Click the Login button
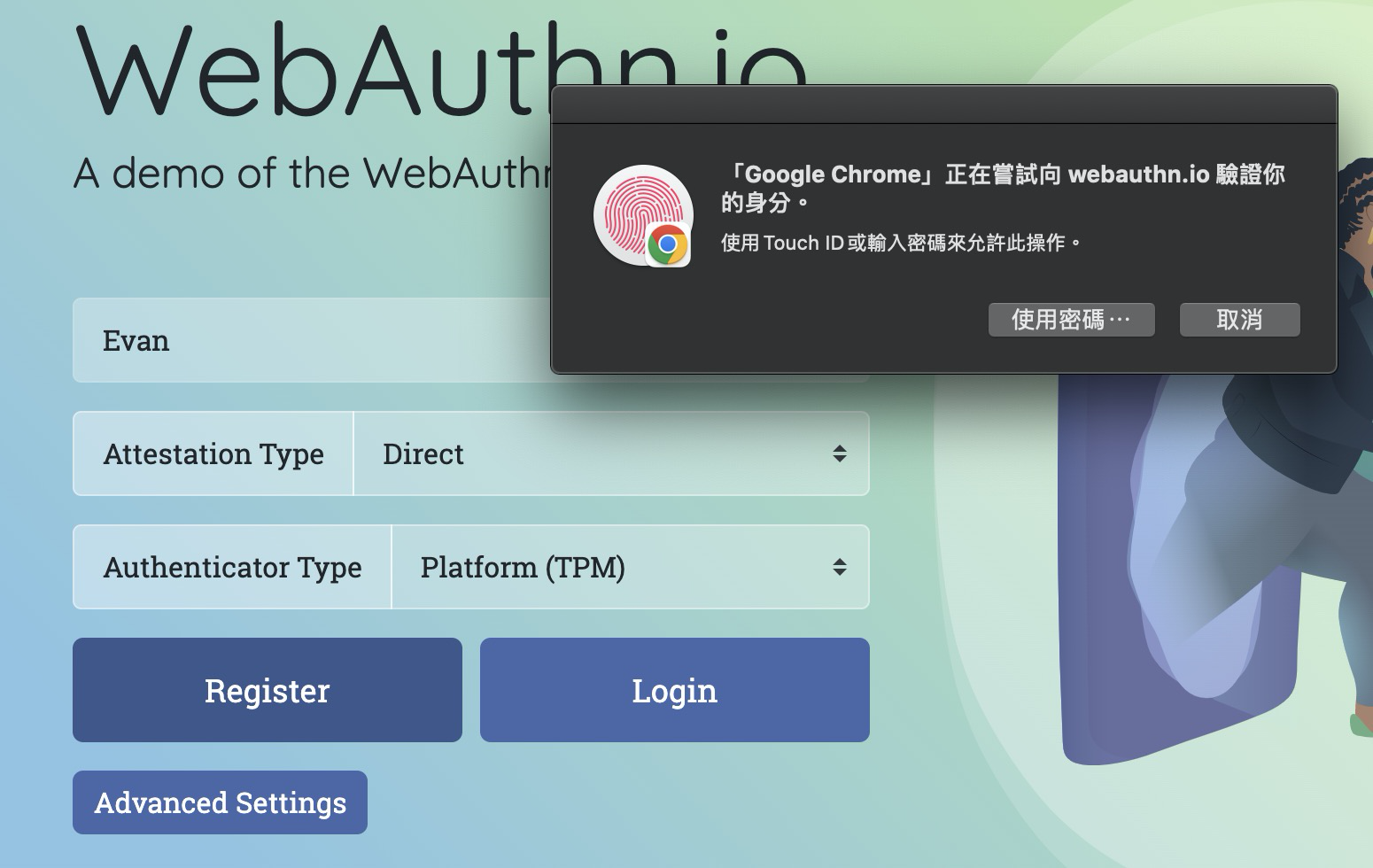The height and width of the screenshot is (868, 1373). click(675, 690)
